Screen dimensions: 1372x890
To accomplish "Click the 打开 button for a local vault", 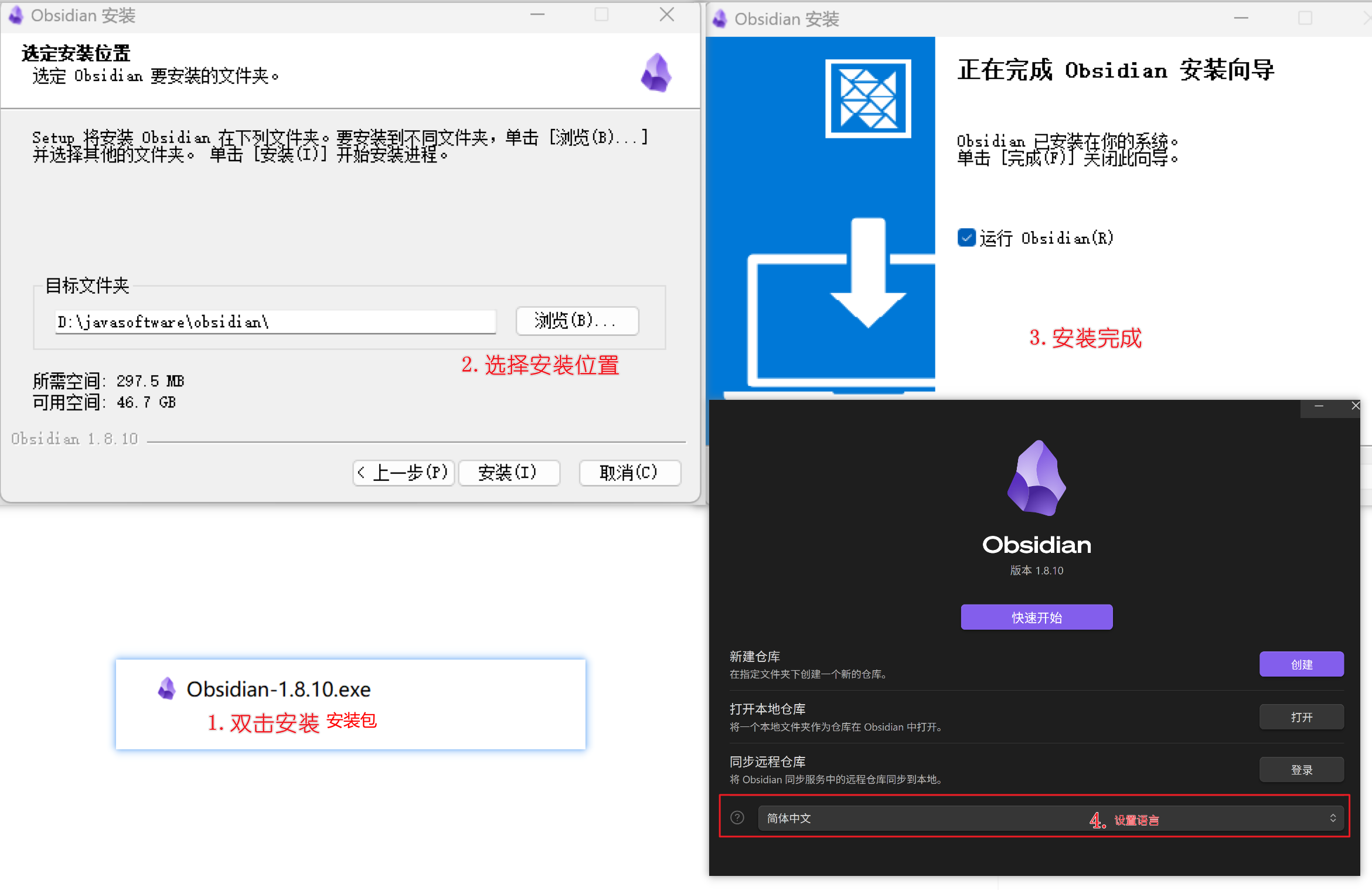I will [x=1301, y=717].
